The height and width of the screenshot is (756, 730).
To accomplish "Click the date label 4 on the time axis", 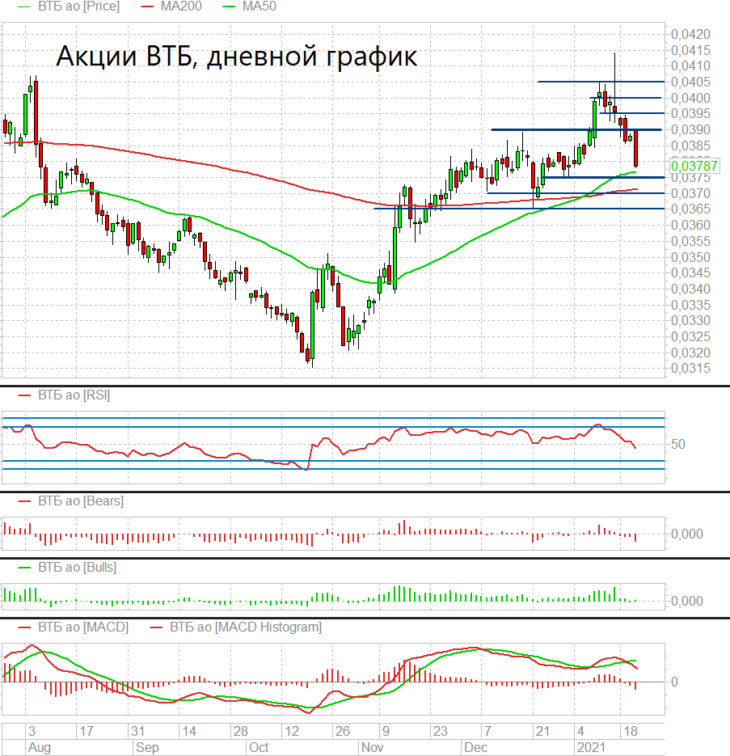I will pos(581,731).
